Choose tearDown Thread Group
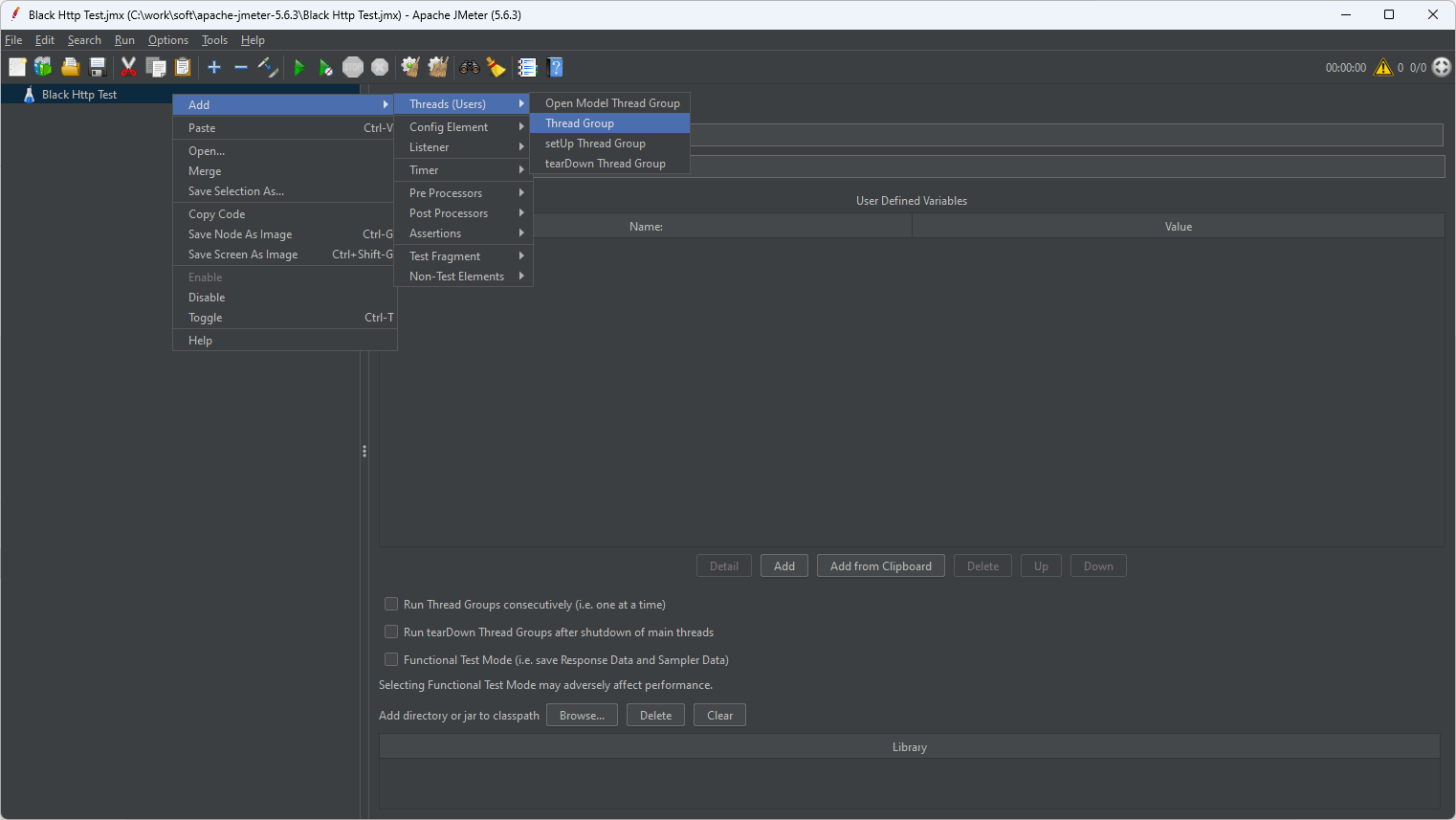The image size is (1456, 820). click(610, 163)
